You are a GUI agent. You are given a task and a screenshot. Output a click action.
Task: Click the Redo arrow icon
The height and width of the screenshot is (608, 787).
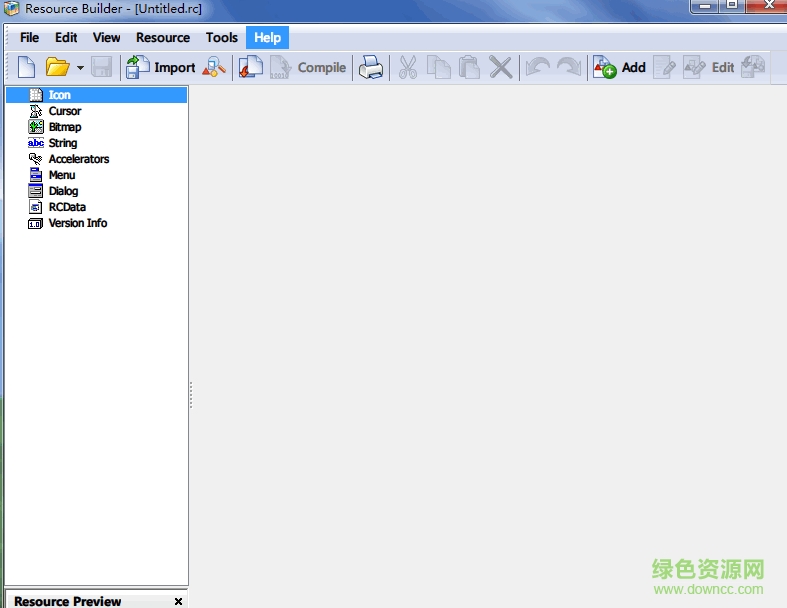pos(569,67)
